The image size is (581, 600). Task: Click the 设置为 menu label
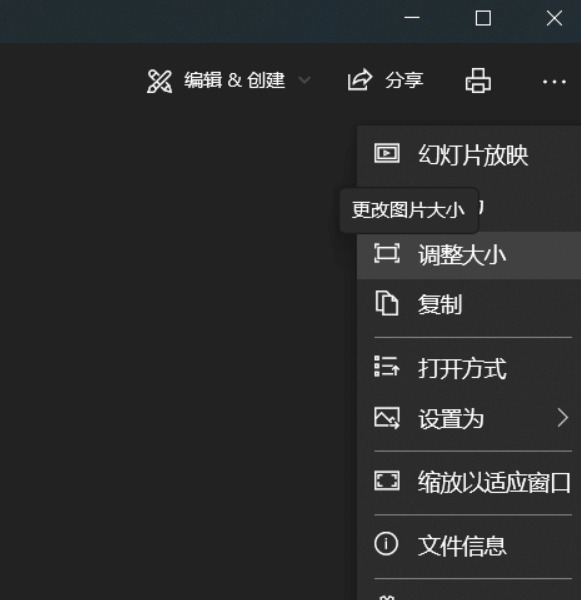coord(451,419)
